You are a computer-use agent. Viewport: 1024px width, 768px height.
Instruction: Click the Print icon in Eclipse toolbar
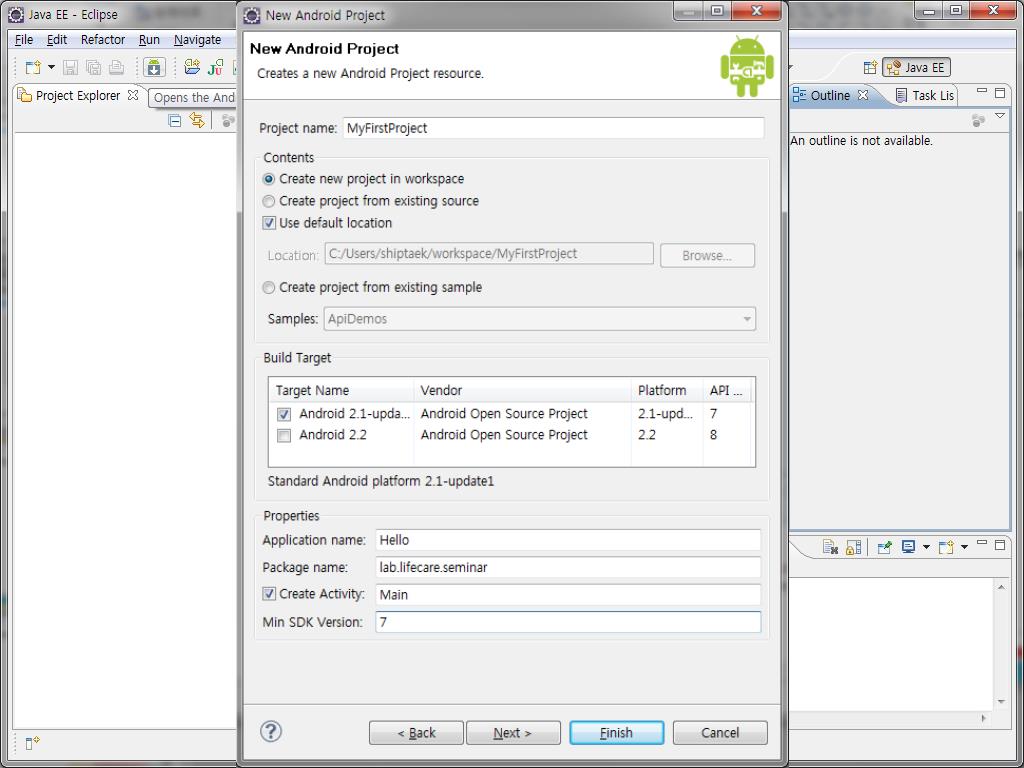tap(116, 67)
